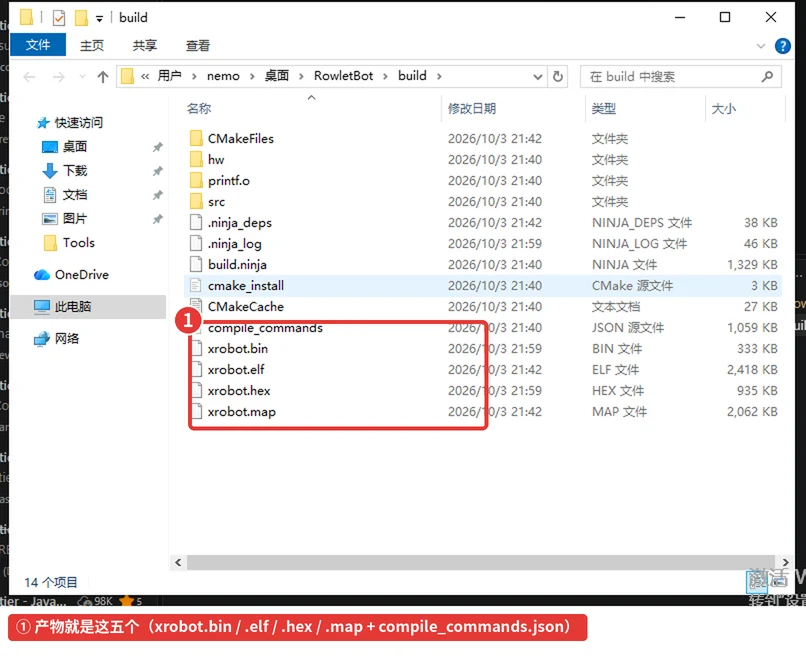The image size is (806, 658).
Task: Click the Properties quick access icon
Action: pos(59,18)
